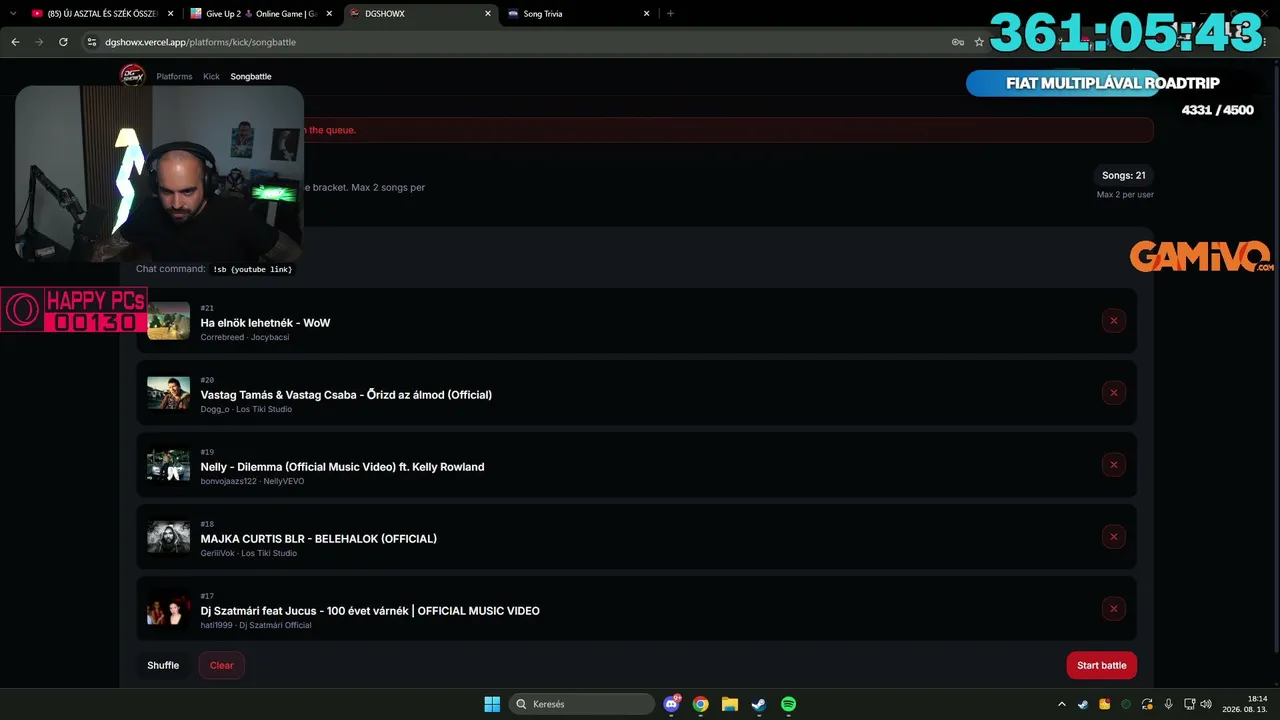Click the title 'Dj Szatmári feat Jucus - 100 évet várnék'
Viewport: 1280px width, 720px height.
click(304, 611)
